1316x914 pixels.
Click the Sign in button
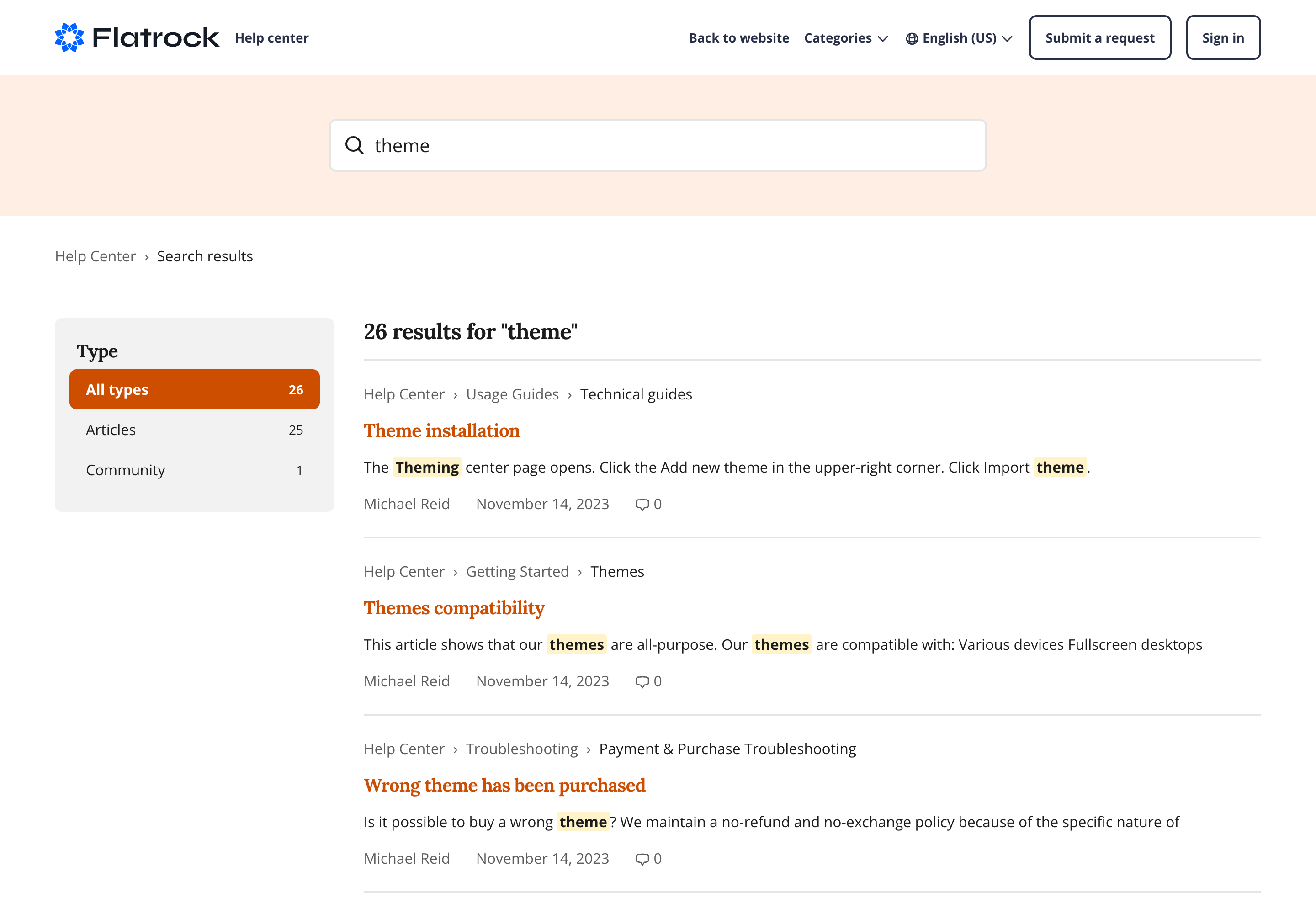[x=1223, y=38]
